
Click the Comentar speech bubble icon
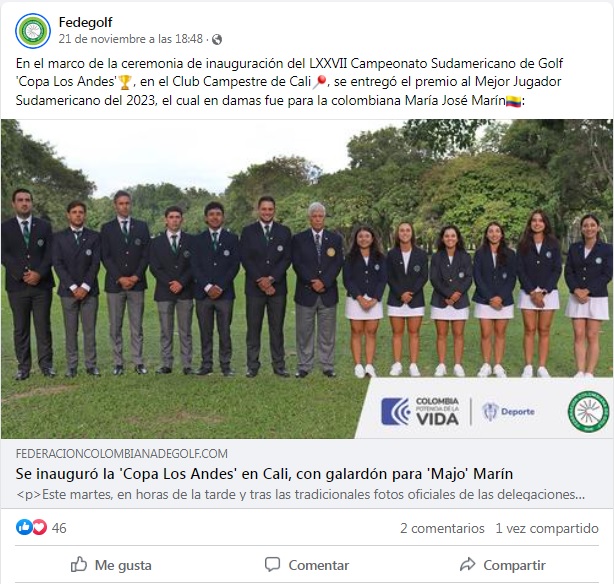click(x=273, y=564)
